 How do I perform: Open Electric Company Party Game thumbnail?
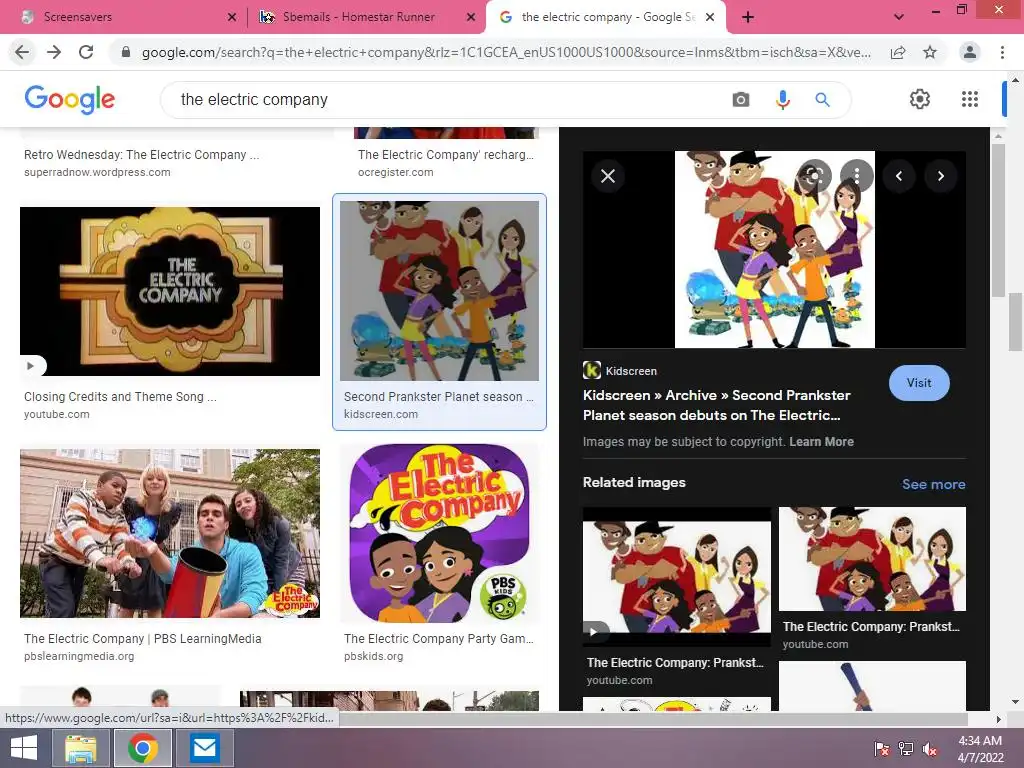(440, 533)
